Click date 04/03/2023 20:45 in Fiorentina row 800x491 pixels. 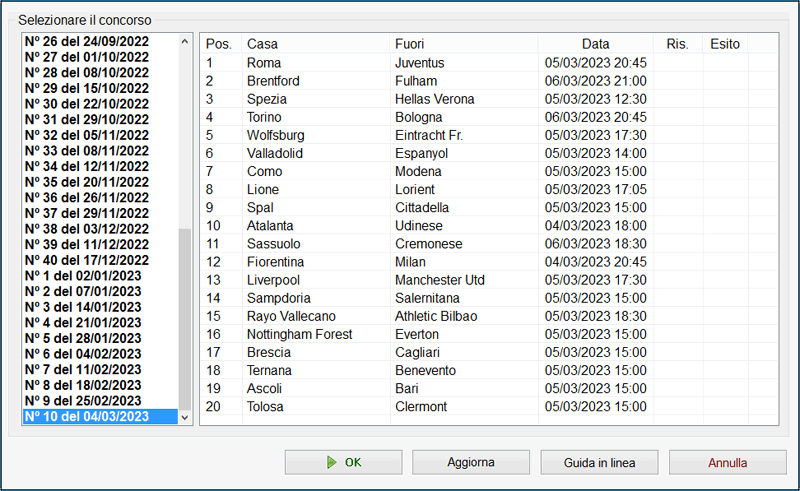(595, 262)
